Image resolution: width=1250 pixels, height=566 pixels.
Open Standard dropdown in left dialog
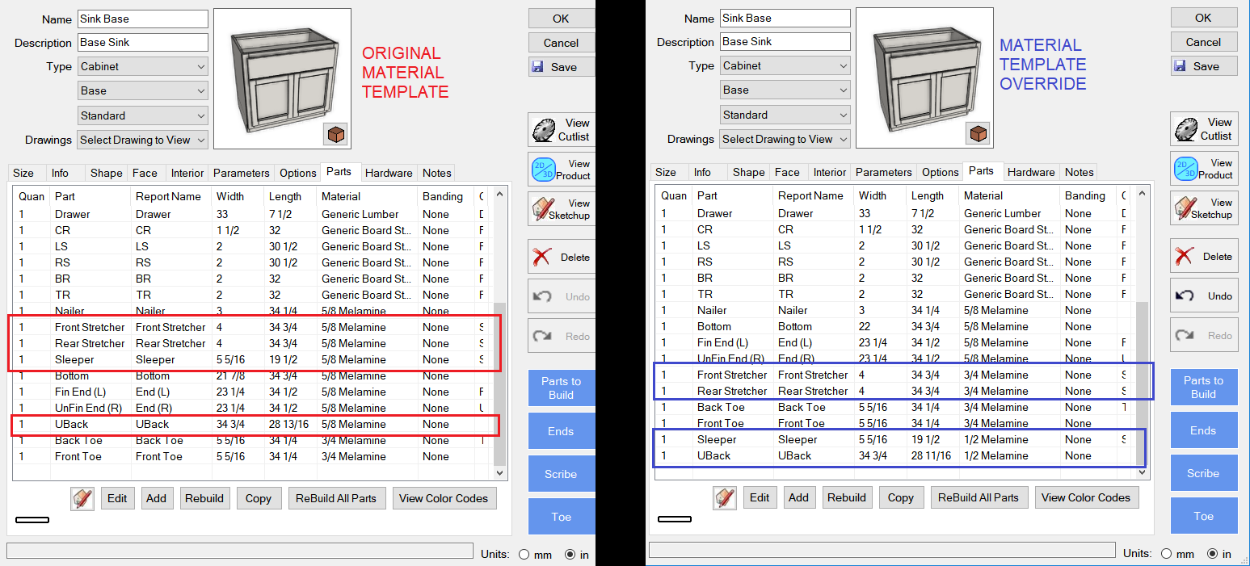pos(143,115)
